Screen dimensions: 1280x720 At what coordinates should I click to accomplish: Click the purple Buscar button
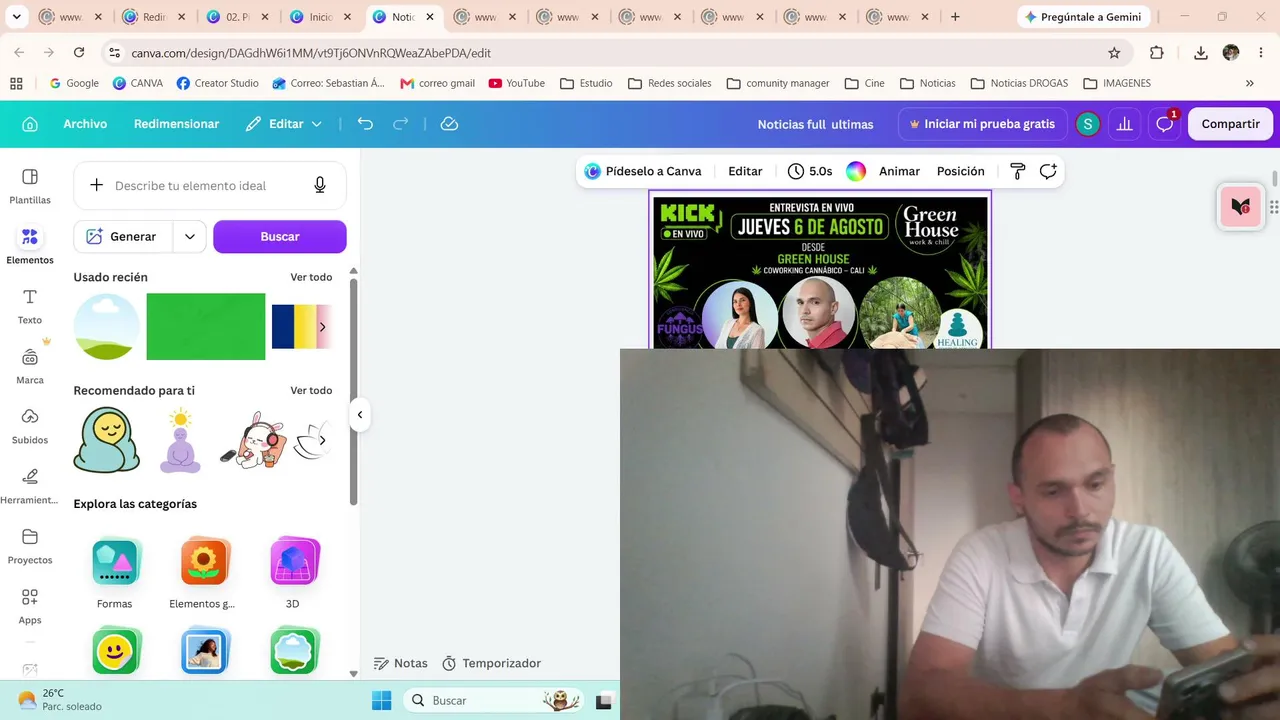280,237
